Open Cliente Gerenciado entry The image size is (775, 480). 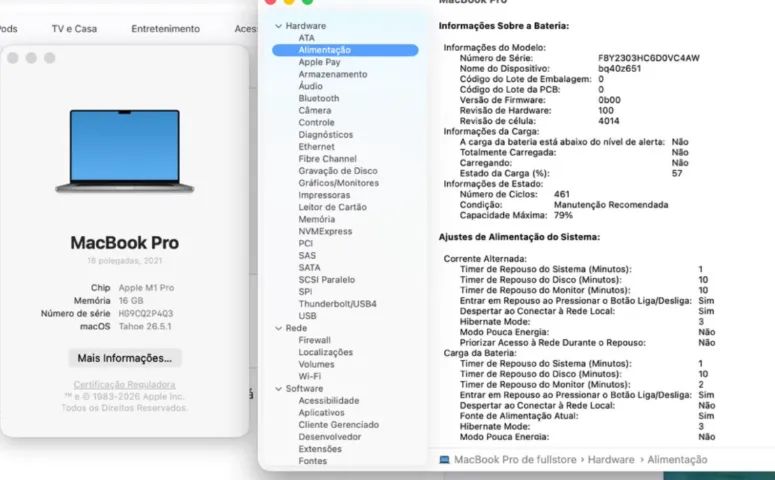(339, 425)
